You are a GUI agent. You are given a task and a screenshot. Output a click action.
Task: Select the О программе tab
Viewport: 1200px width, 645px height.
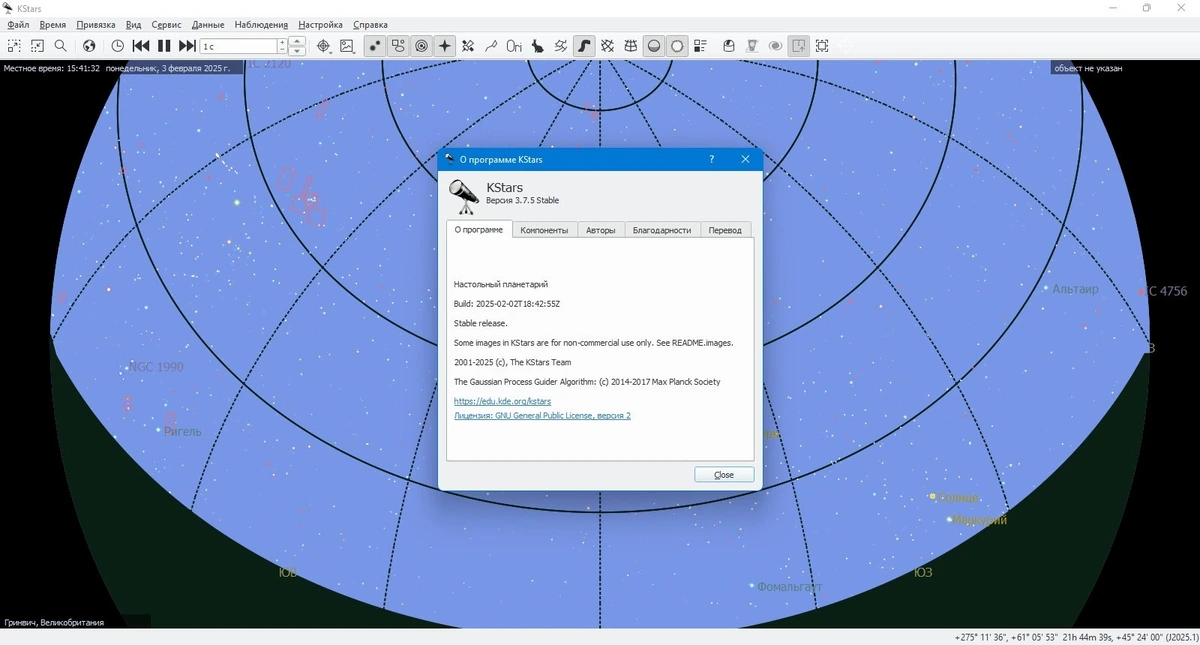point(479,229)
